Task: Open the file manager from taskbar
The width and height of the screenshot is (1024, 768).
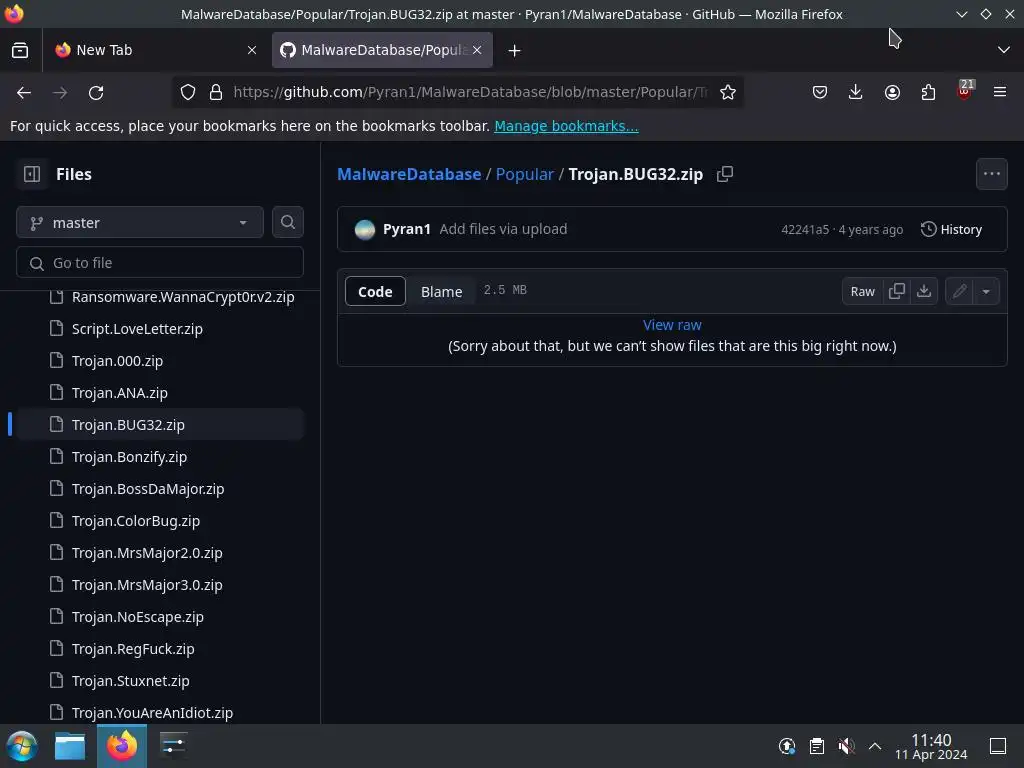Action: tap(70, 746)
